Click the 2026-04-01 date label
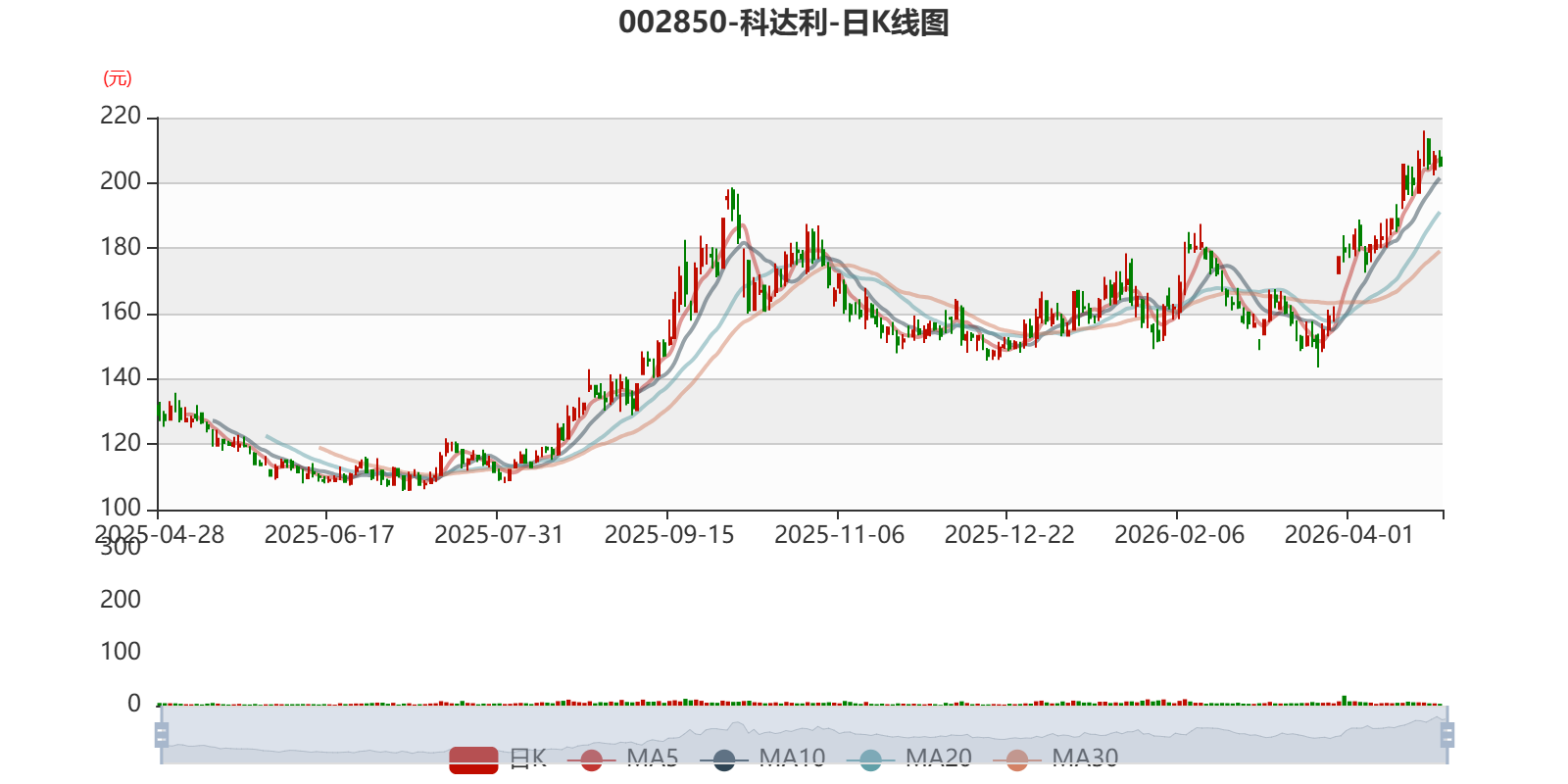 pos(1348,535)
